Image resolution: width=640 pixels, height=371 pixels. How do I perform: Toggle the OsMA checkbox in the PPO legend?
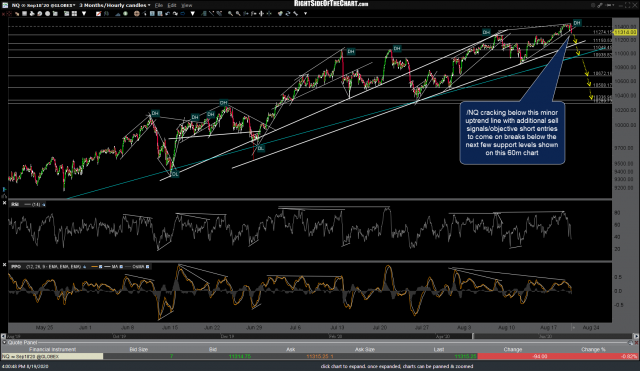click(x=147, y=267)
